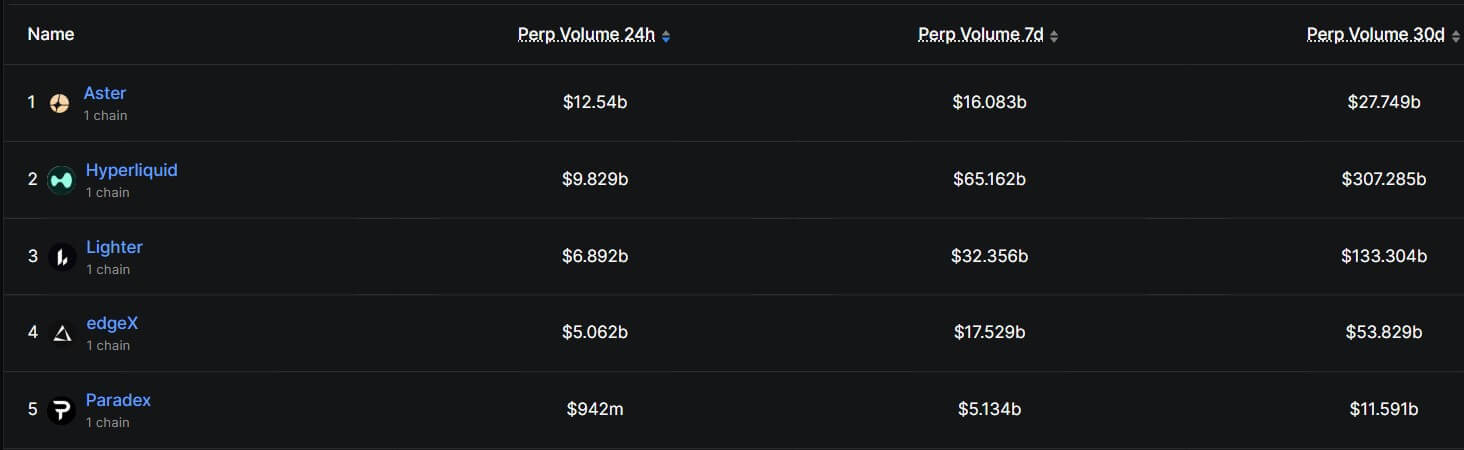The height and width of the screenshot is (450, 1464).
Task: Click the edgeX protocol logo icon
Action: (x=62, y=333)
